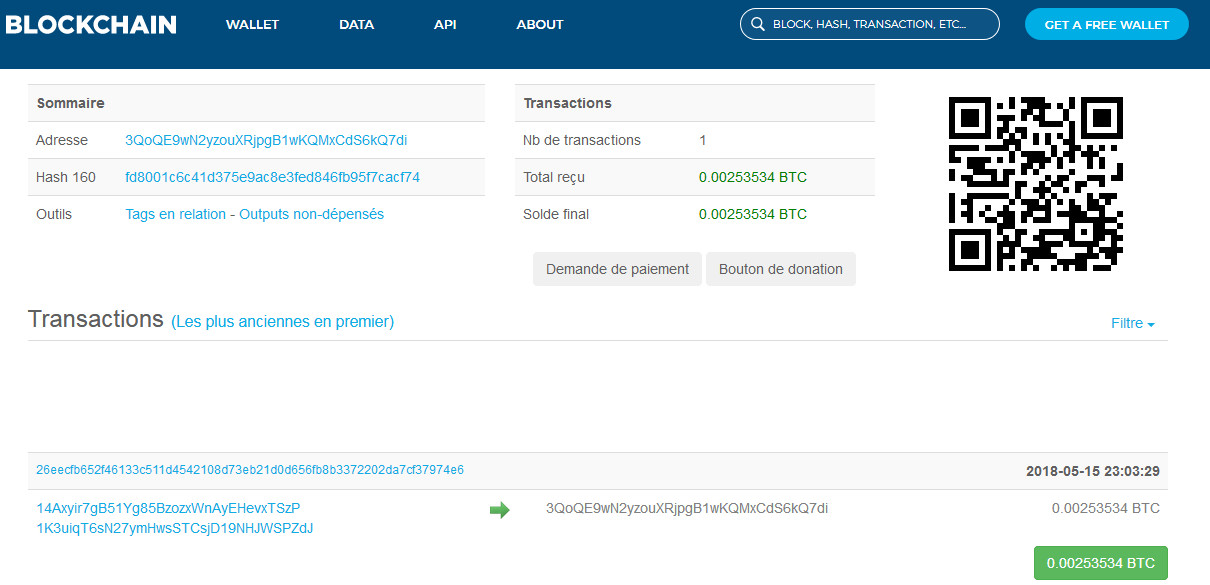Click the Transactions summary table header

pyautogui.click(x=695, y=103)
